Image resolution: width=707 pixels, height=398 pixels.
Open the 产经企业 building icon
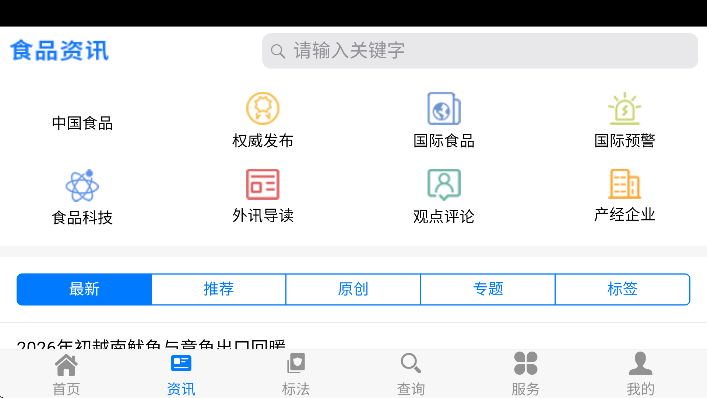(x=624, y=184)
